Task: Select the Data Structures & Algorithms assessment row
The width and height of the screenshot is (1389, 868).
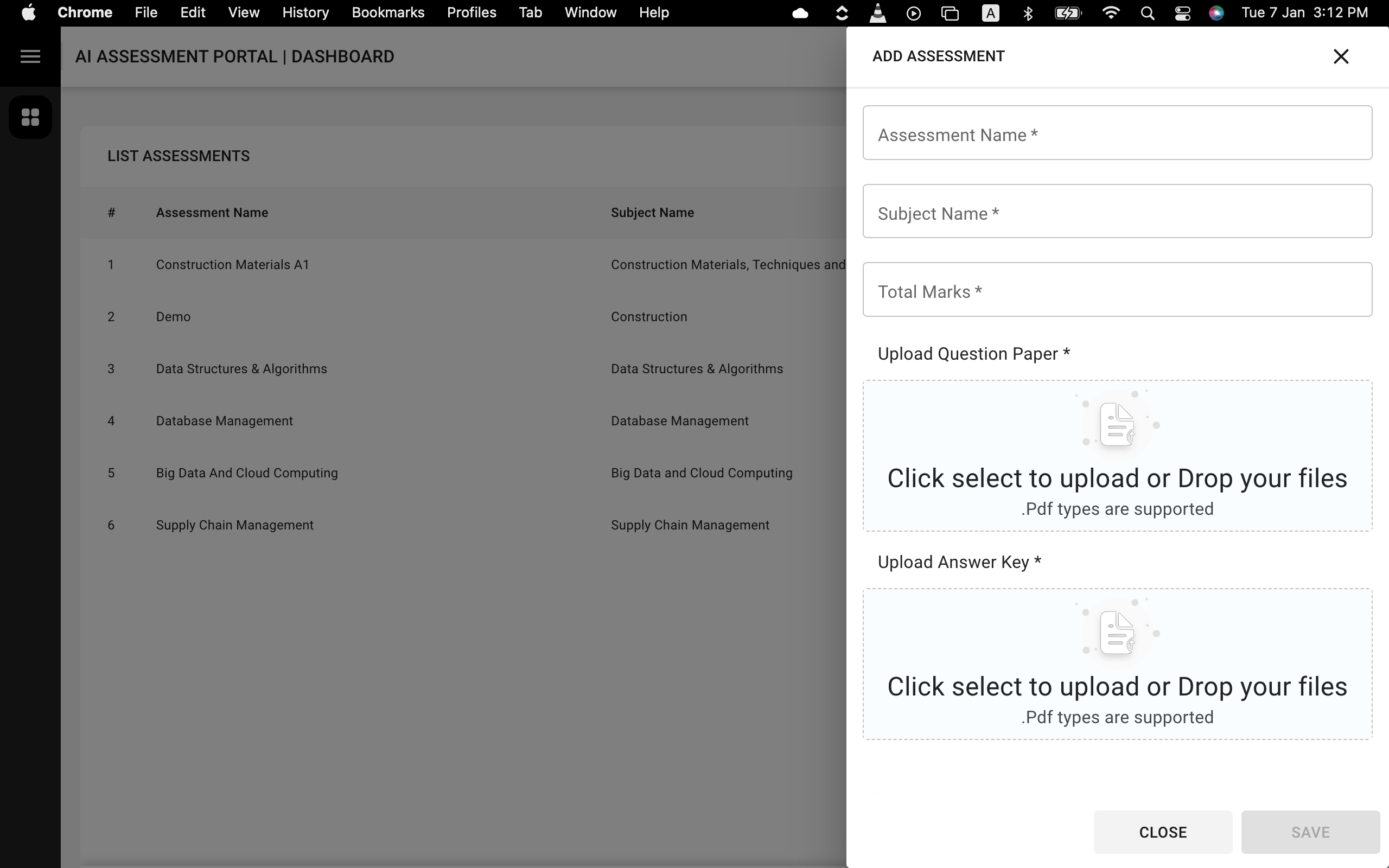Action: 241,369
